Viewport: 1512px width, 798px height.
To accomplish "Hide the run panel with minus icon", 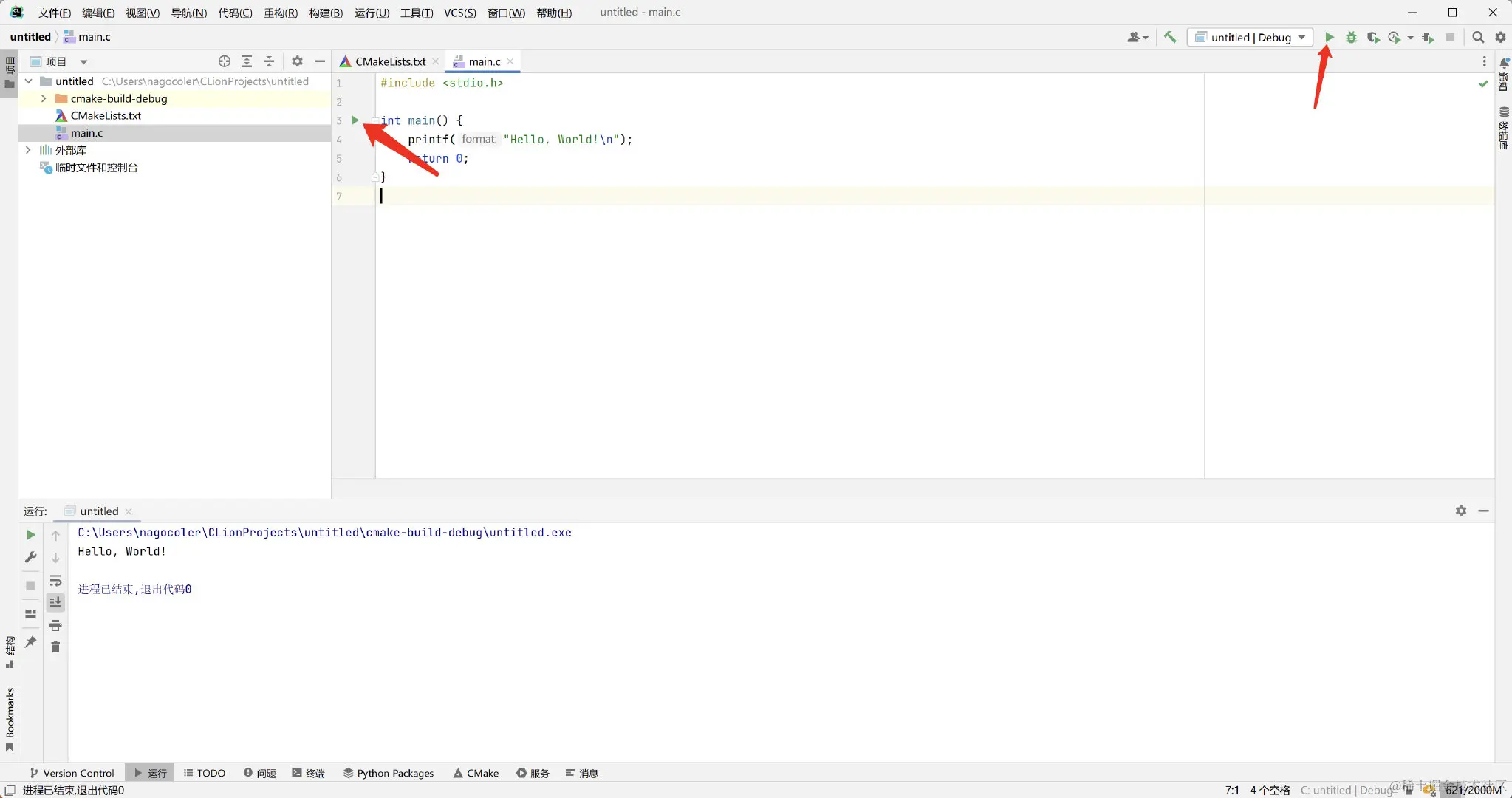I will pyautogui.click(x=1484, y=511).
